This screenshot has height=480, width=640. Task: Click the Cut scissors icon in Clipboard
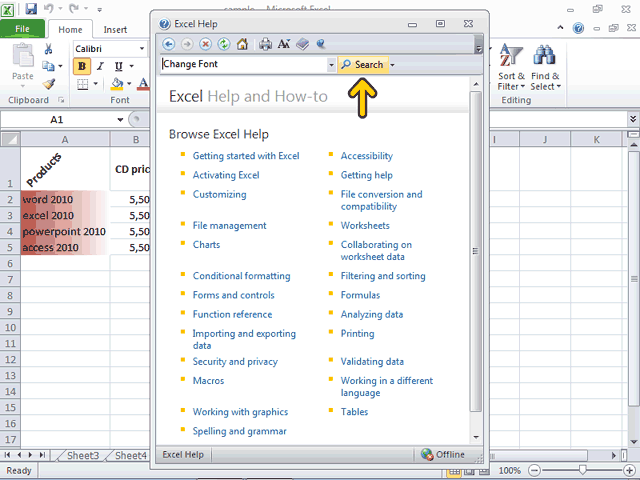49,49
